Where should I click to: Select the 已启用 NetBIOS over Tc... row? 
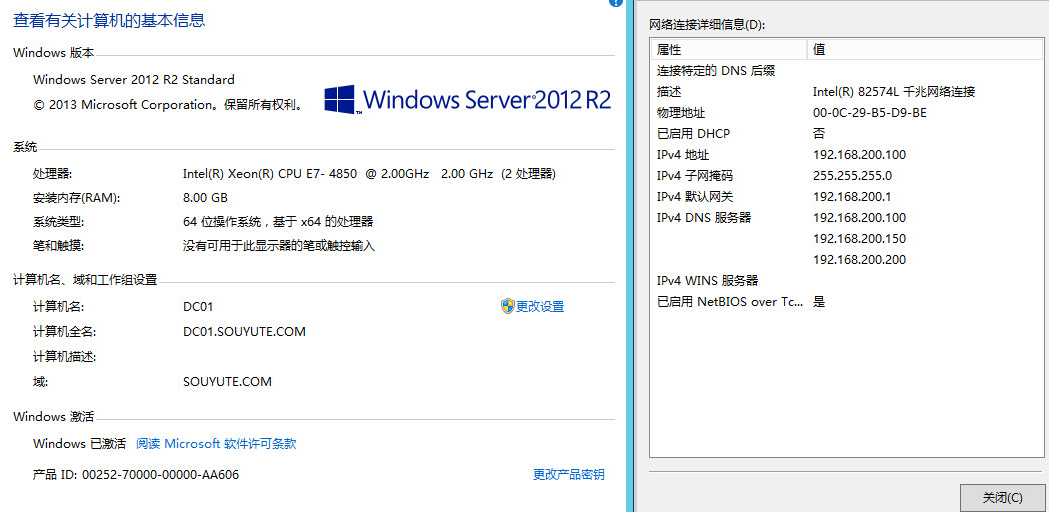pyautogui.click(x=847, y=301)
